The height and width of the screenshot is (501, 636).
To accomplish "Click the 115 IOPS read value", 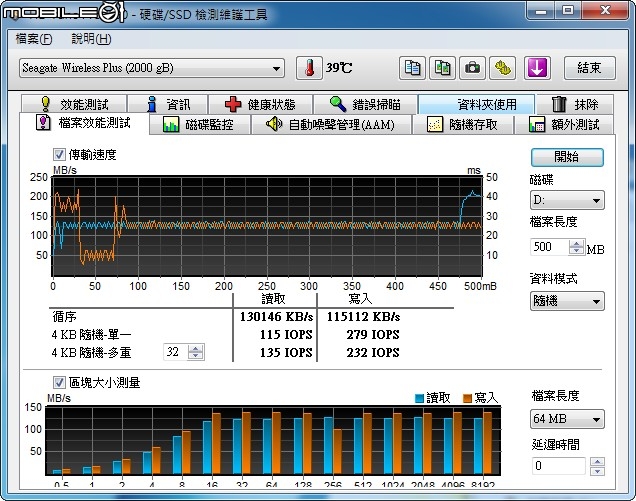I will [x=286, y=335].
